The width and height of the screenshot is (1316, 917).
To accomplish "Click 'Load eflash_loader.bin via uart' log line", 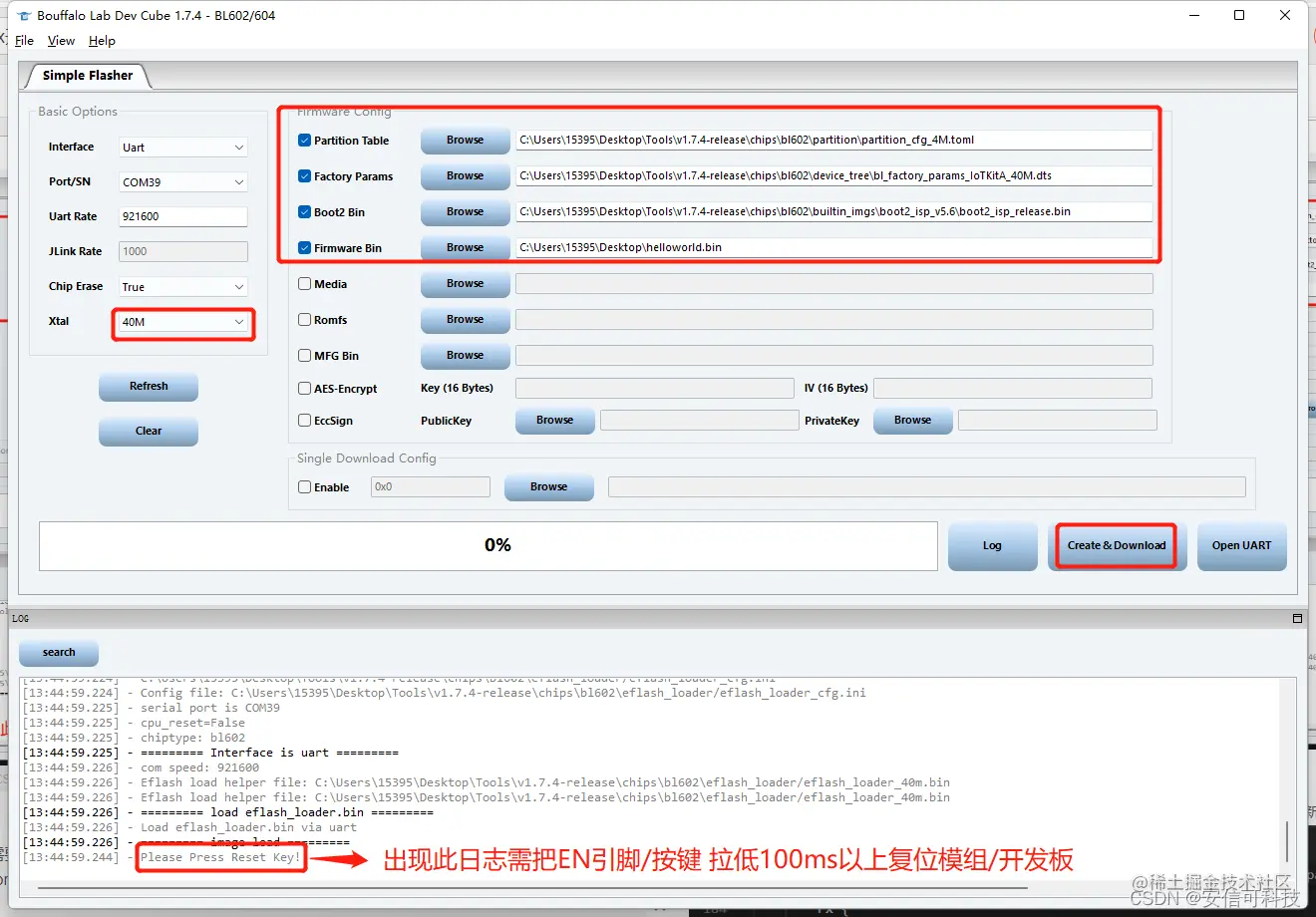I will pyautogui.click(x=248, y=828).
